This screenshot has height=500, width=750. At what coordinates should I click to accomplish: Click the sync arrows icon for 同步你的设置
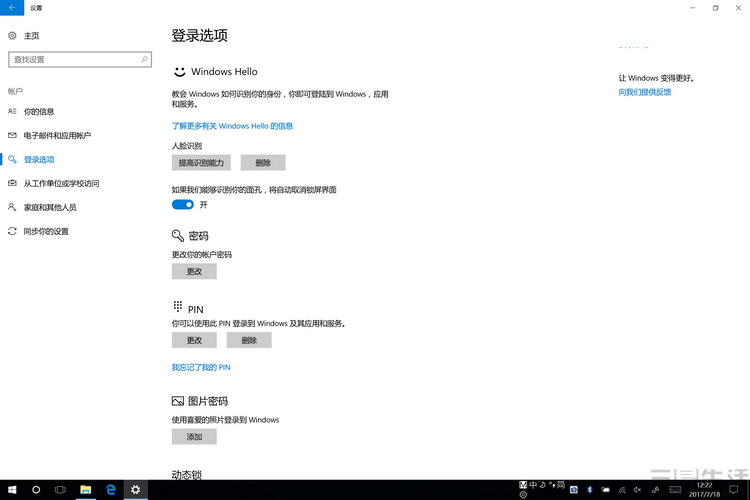pos(12,231)
